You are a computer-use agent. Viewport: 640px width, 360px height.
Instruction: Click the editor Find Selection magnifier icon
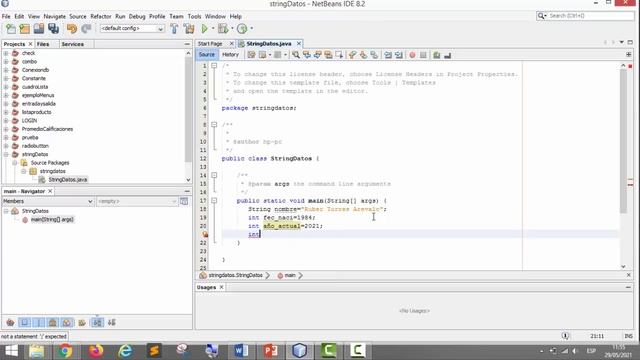point(296,55)
